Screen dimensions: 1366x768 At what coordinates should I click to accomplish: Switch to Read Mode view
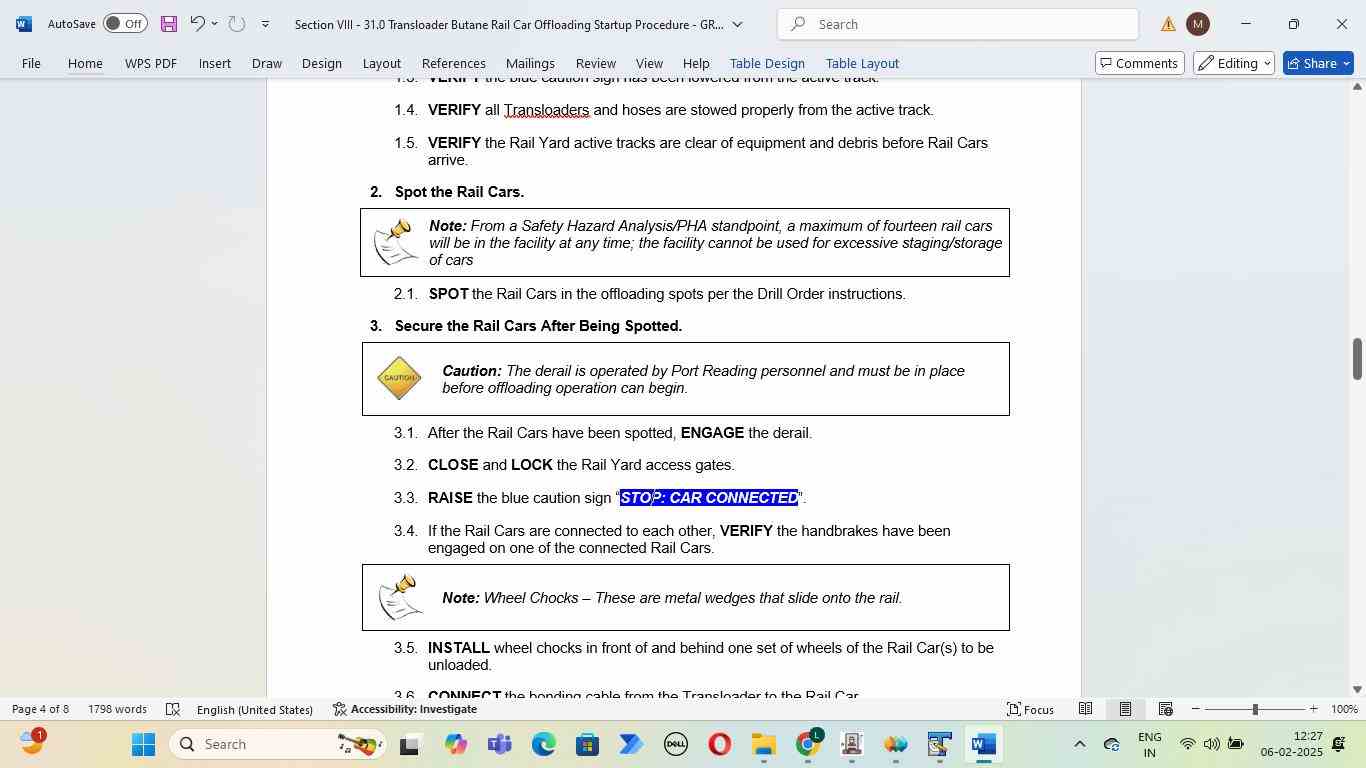1085,709
